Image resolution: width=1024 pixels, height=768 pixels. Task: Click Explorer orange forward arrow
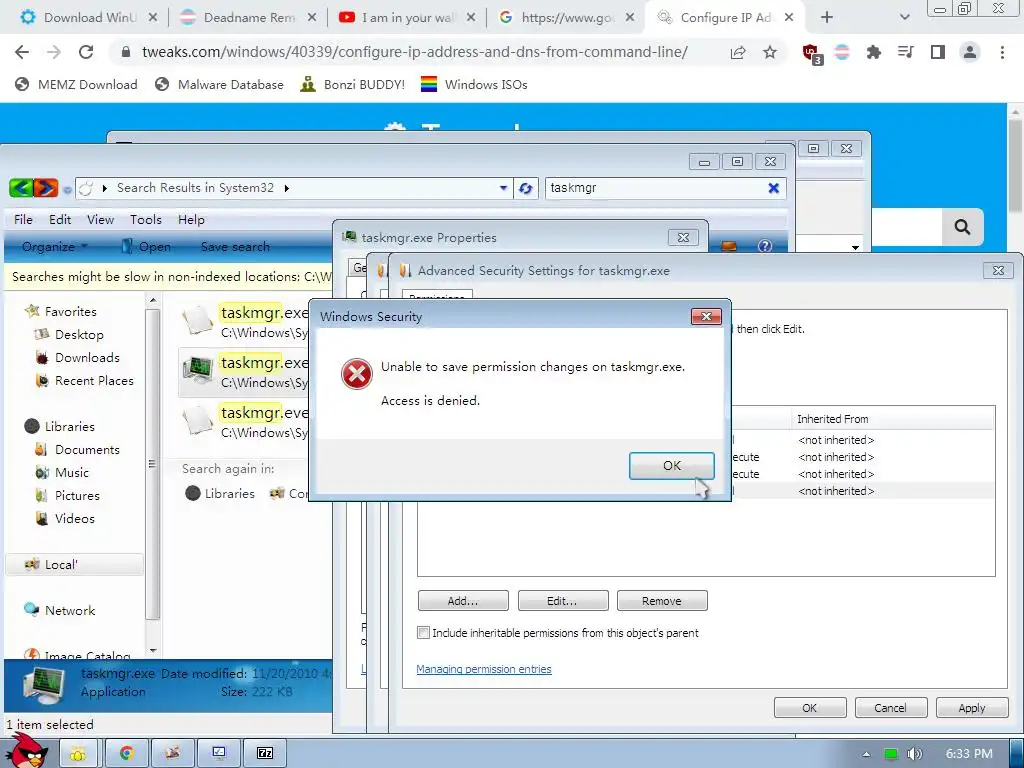click(x=46, y=188)
